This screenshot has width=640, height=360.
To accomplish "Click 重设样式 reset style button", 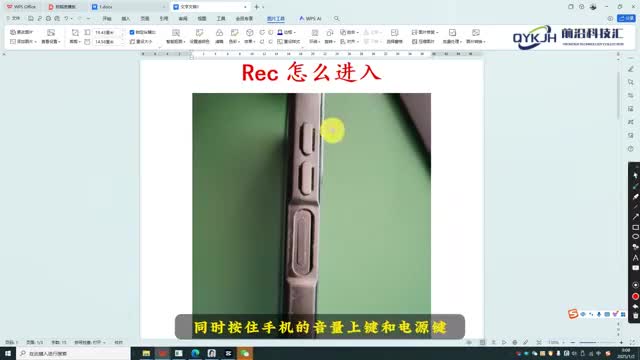I will point(289,42).
